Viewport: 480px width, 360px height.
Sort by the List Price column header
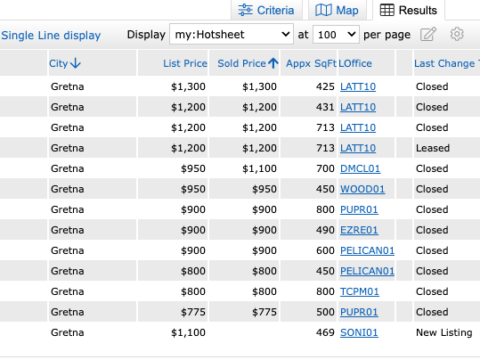point(185,63)
